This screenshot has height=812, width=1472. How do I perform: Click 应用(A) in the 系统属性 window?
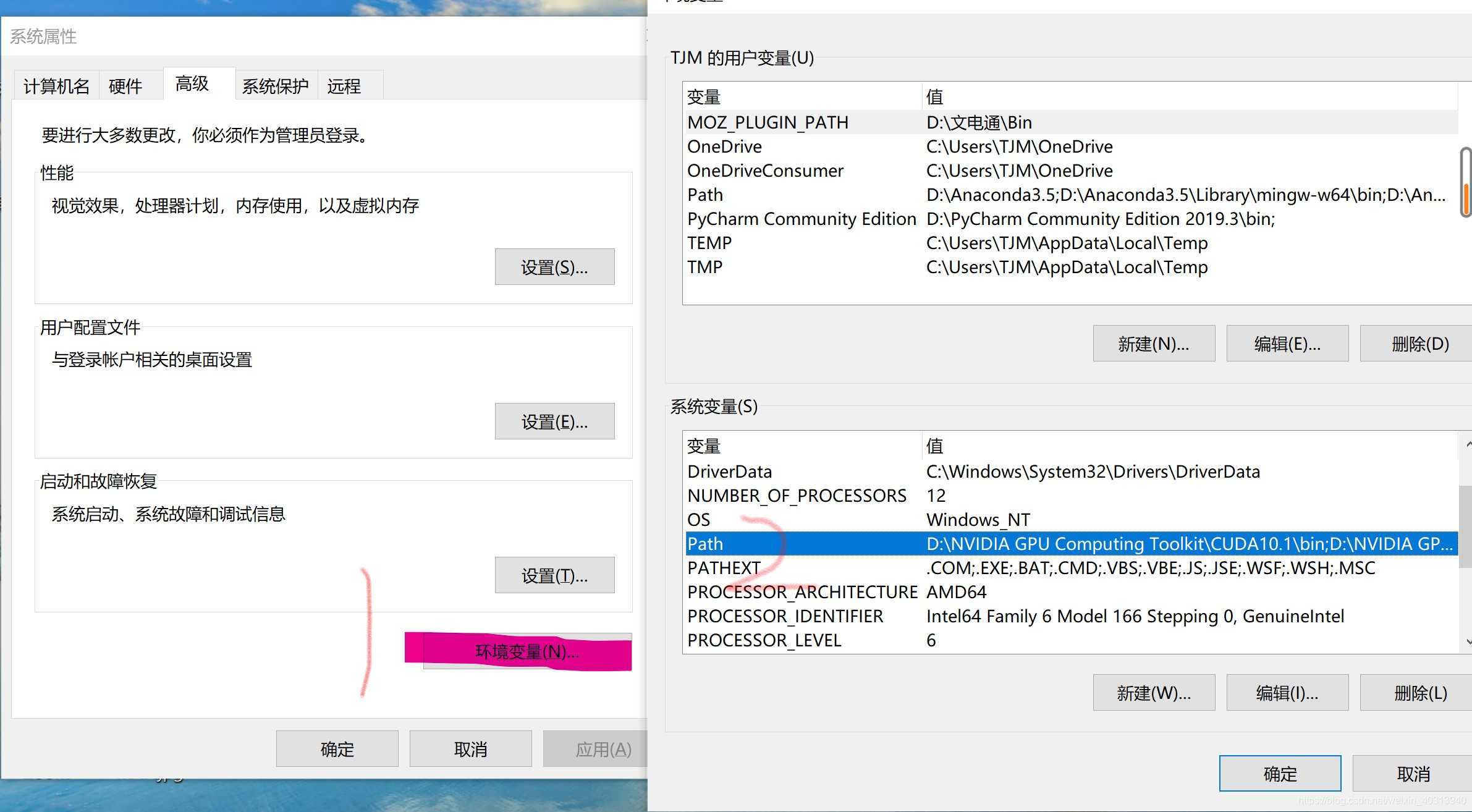click(x=595, y=749)
